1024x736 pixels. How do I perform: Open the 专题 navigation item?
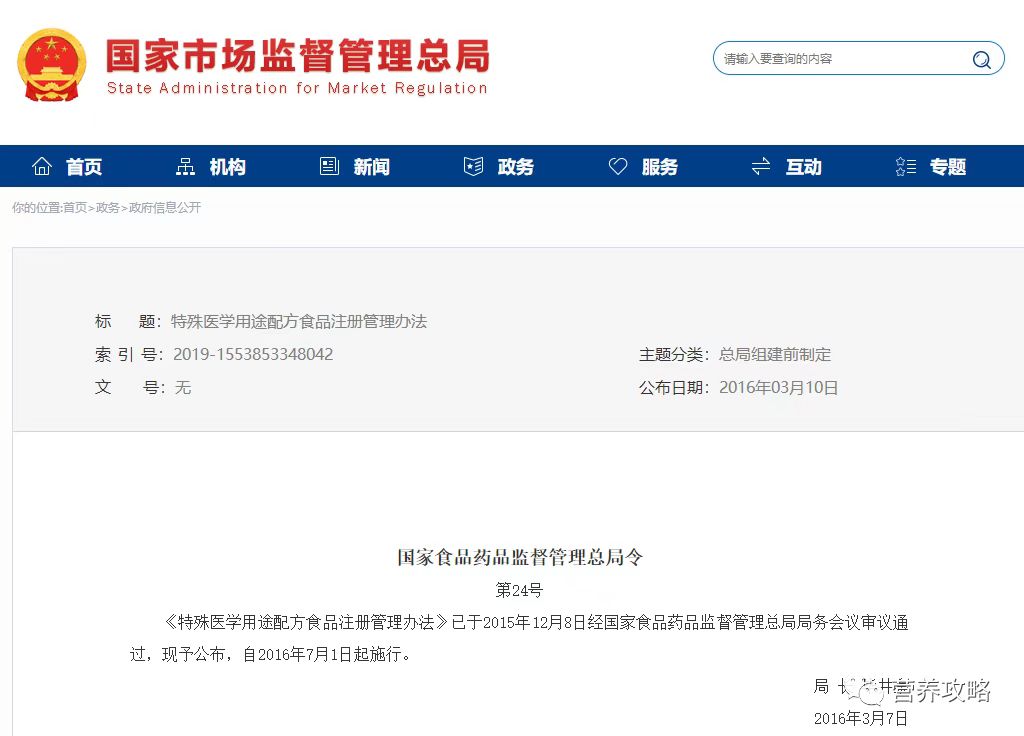pos(947,167)
